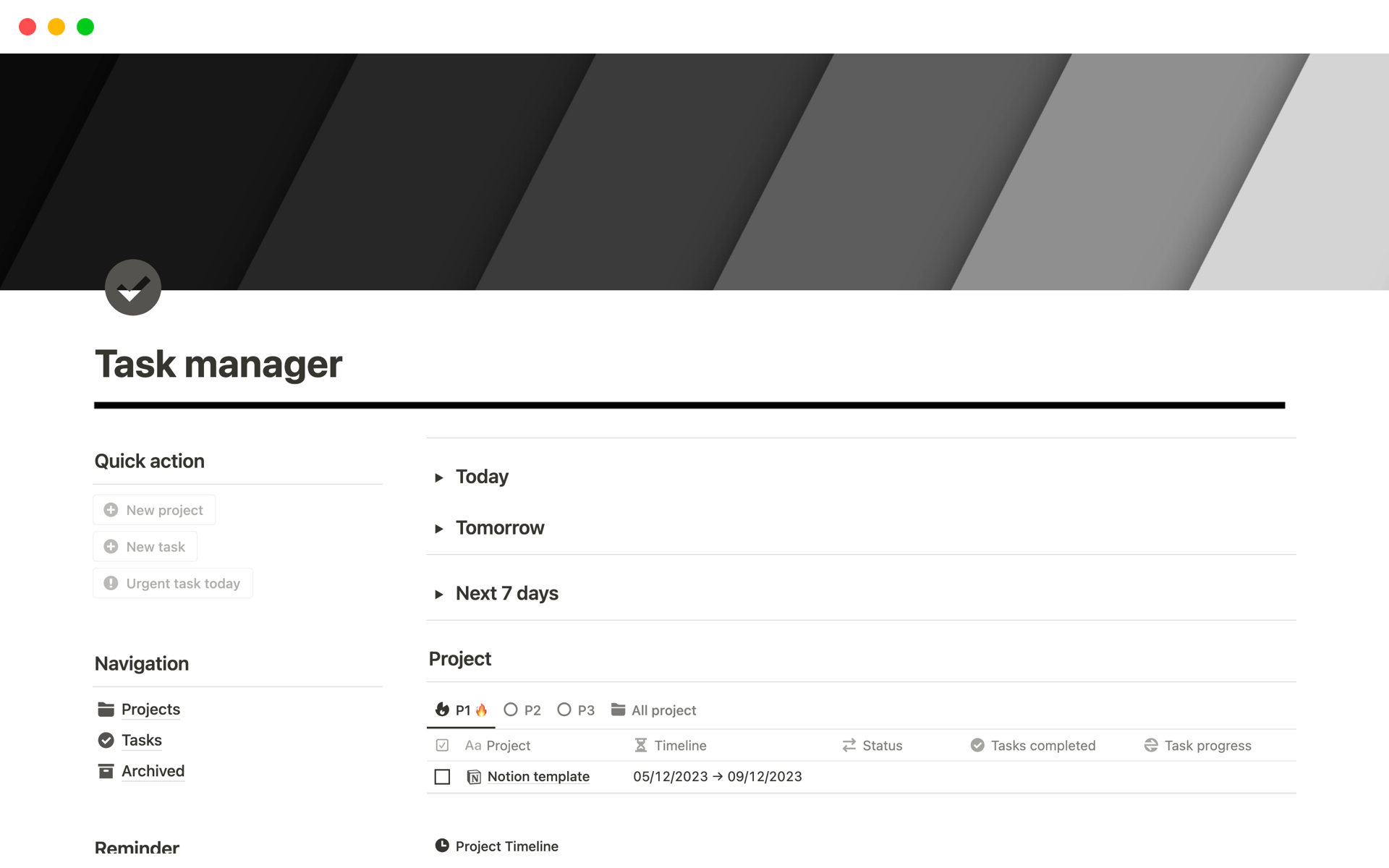Click the New task quick action icon
This screenshot has width=1389, height=868.
coord(110,546)
